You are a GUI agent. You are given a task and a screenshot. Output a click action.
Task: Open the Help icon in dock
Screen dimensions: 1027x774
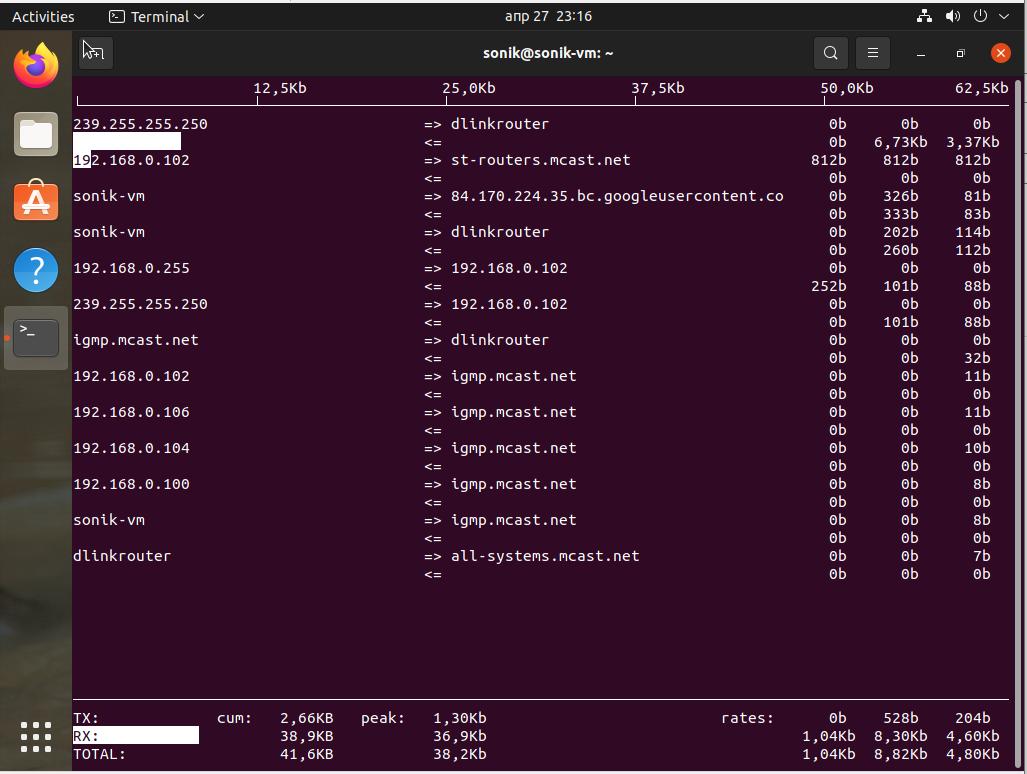(36, 270)
